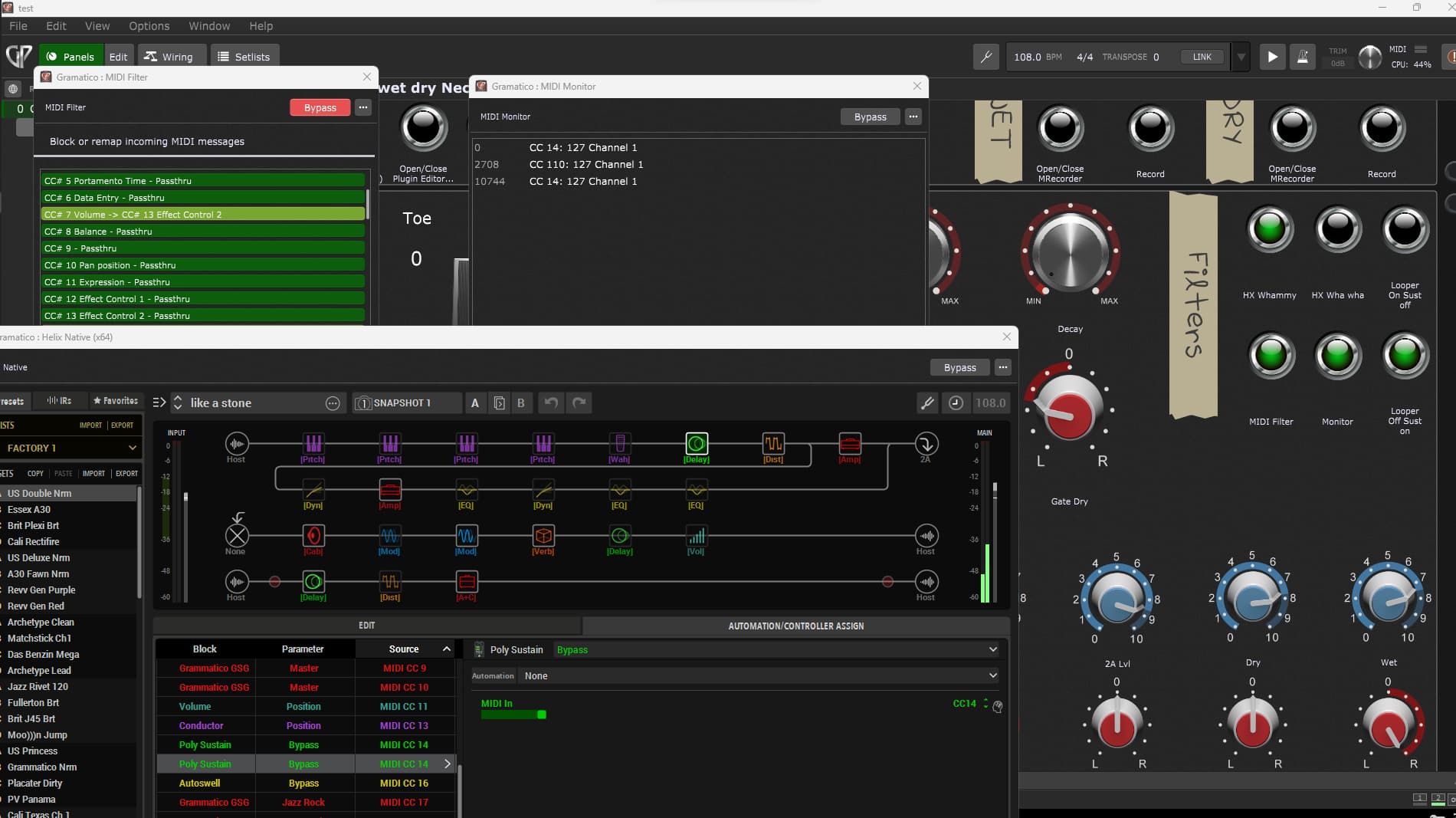Click the redo arrow in Helix toolbar
The height and width of the screenshot is (818, 1456).
[579, 403]
